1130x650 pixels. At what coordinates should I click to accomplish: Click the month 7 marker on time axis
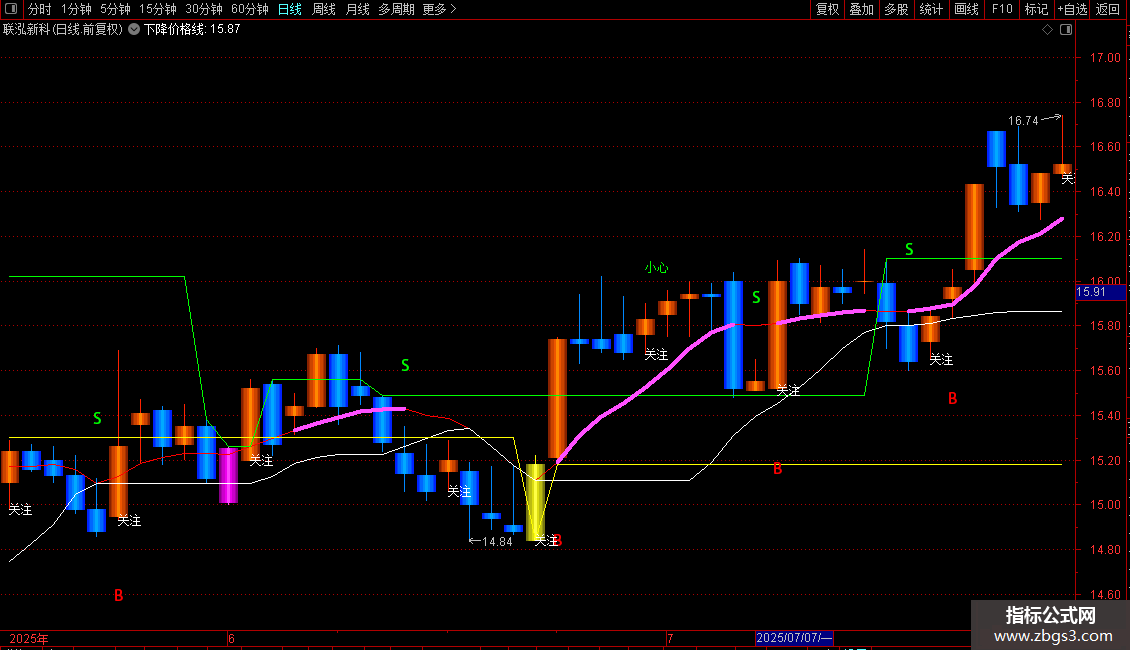[669, 638]
